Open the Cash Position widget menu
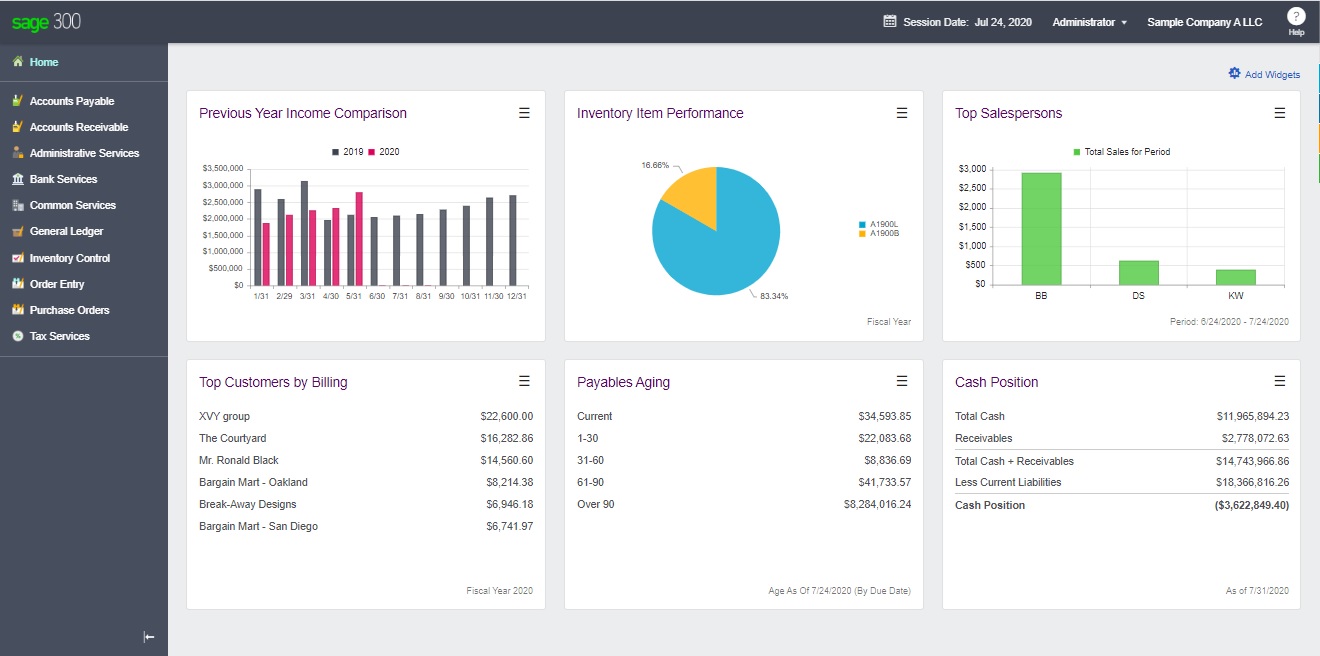This screenshot has width=1320, height=656. coord(1280,381)
